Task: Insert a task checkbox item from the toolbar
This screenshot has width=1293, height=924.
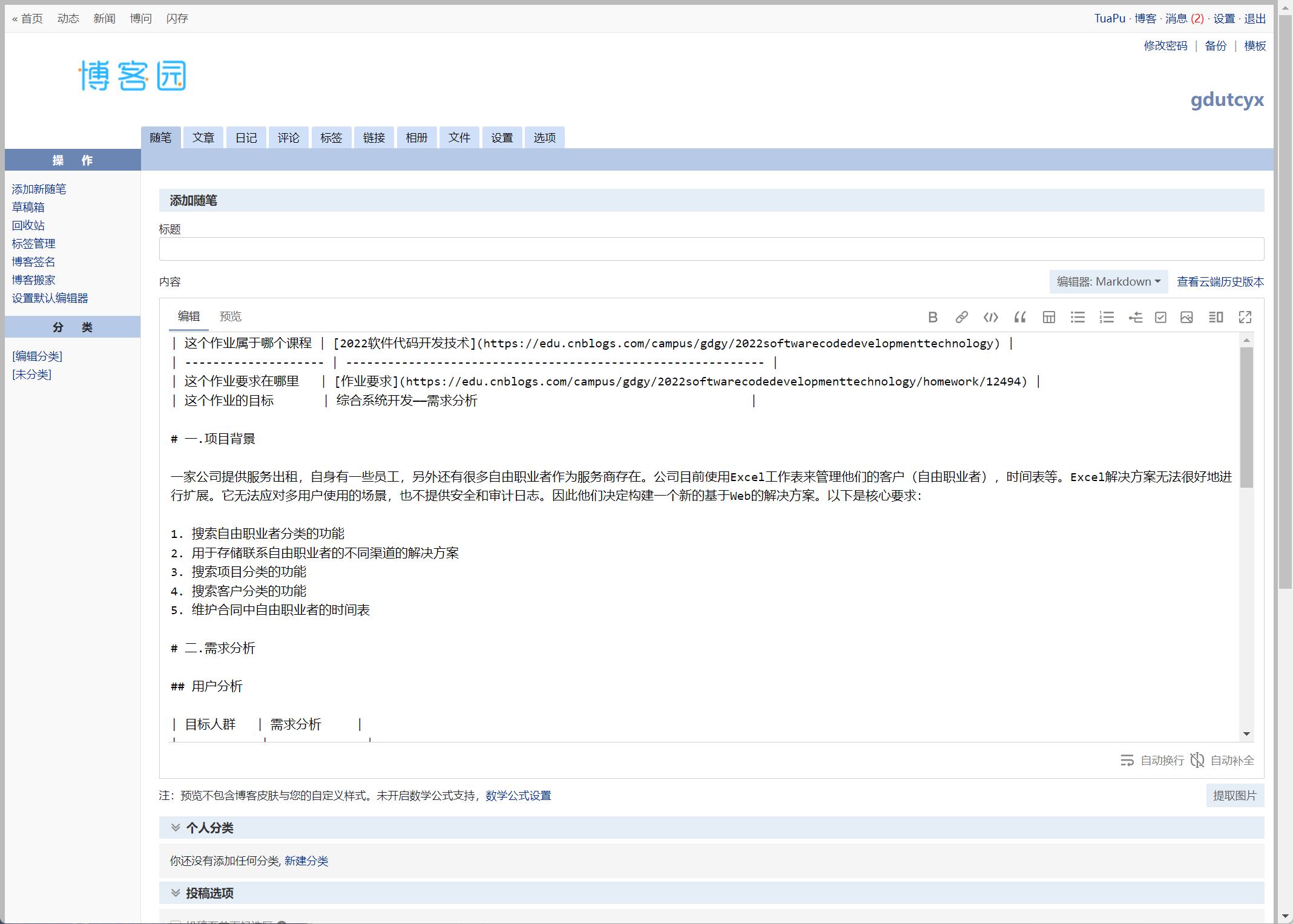Action: click(x=1160, y=317)
